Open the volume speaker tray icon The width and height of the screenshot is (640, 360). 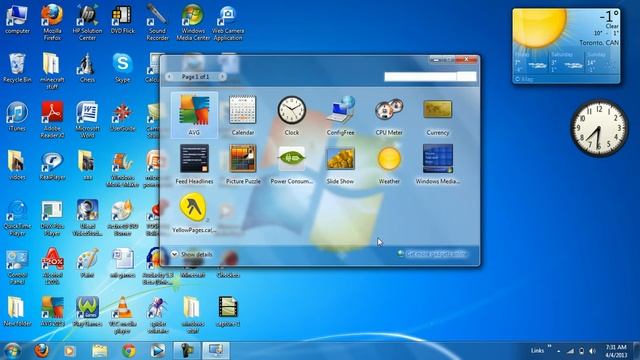point(592,351)
